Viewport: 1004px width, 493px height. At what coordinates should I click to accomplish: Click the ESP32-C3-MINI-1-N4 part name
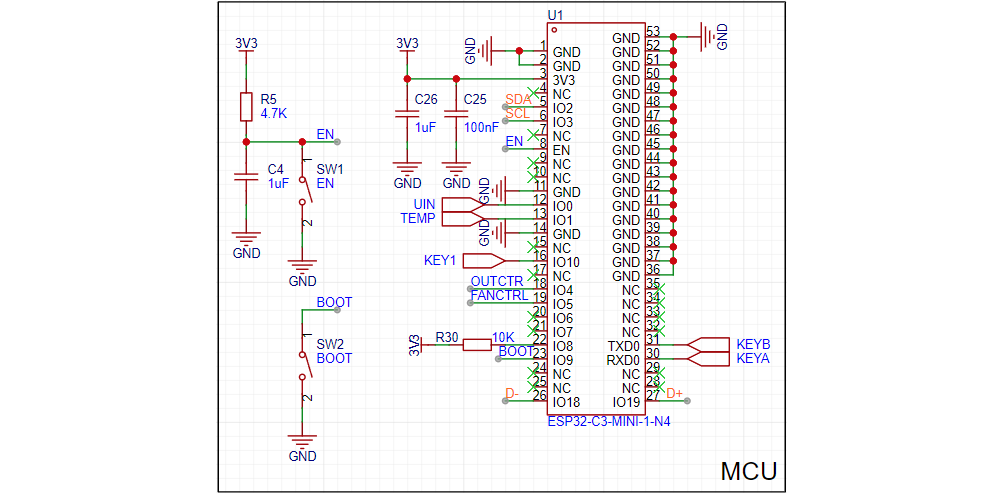[x=609, y=422]
